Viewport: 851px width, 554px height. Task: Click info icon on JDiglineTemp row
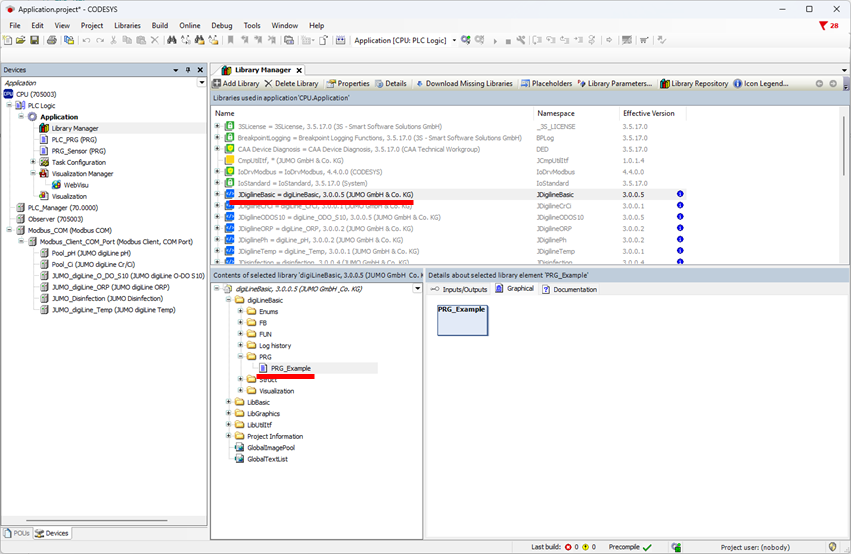point(680,251)
